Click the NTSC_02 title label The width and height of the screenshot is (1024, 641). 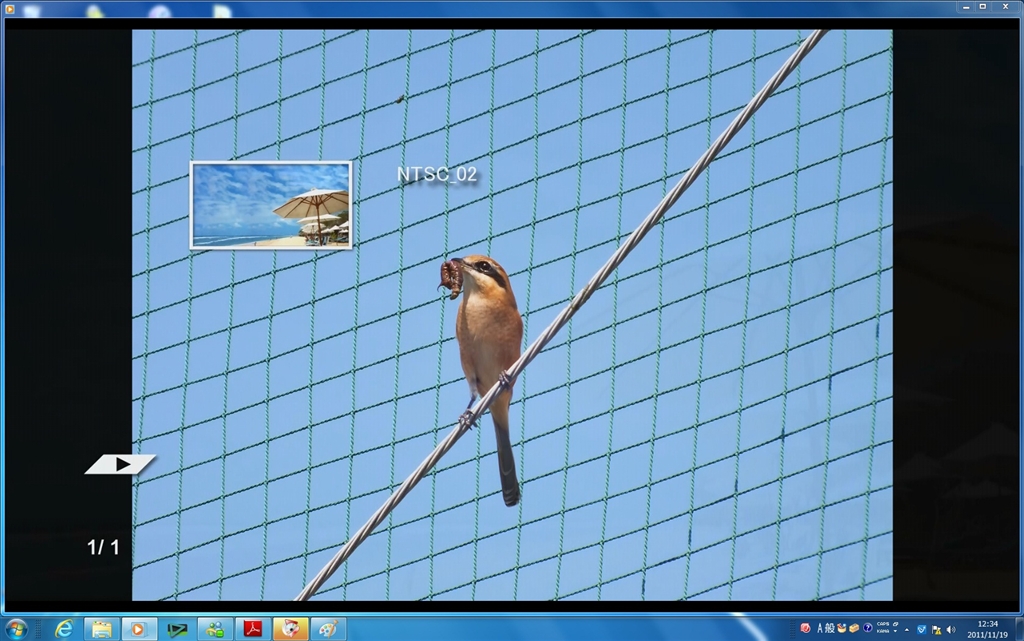[x=437, y=174]
